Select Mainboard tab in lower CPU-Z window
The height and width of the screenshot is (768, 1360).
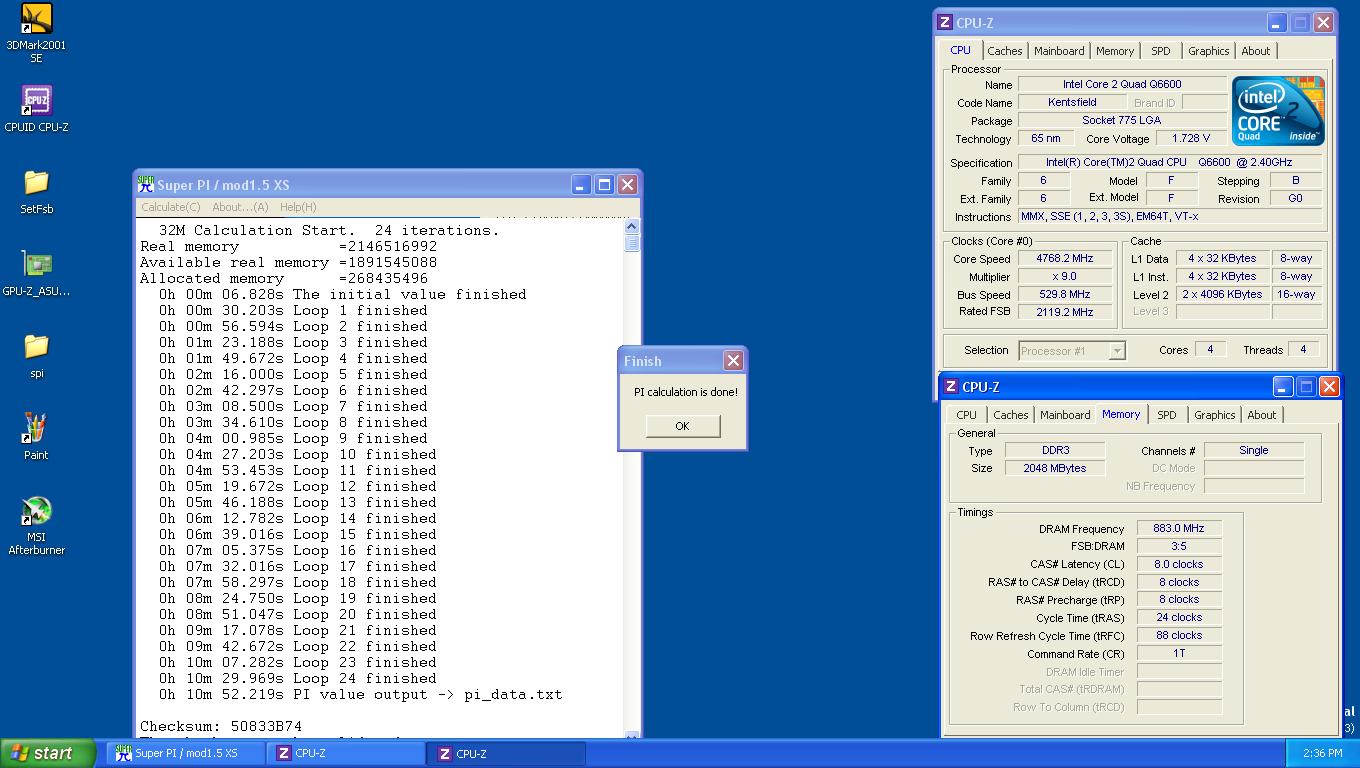click(1065, 415)
